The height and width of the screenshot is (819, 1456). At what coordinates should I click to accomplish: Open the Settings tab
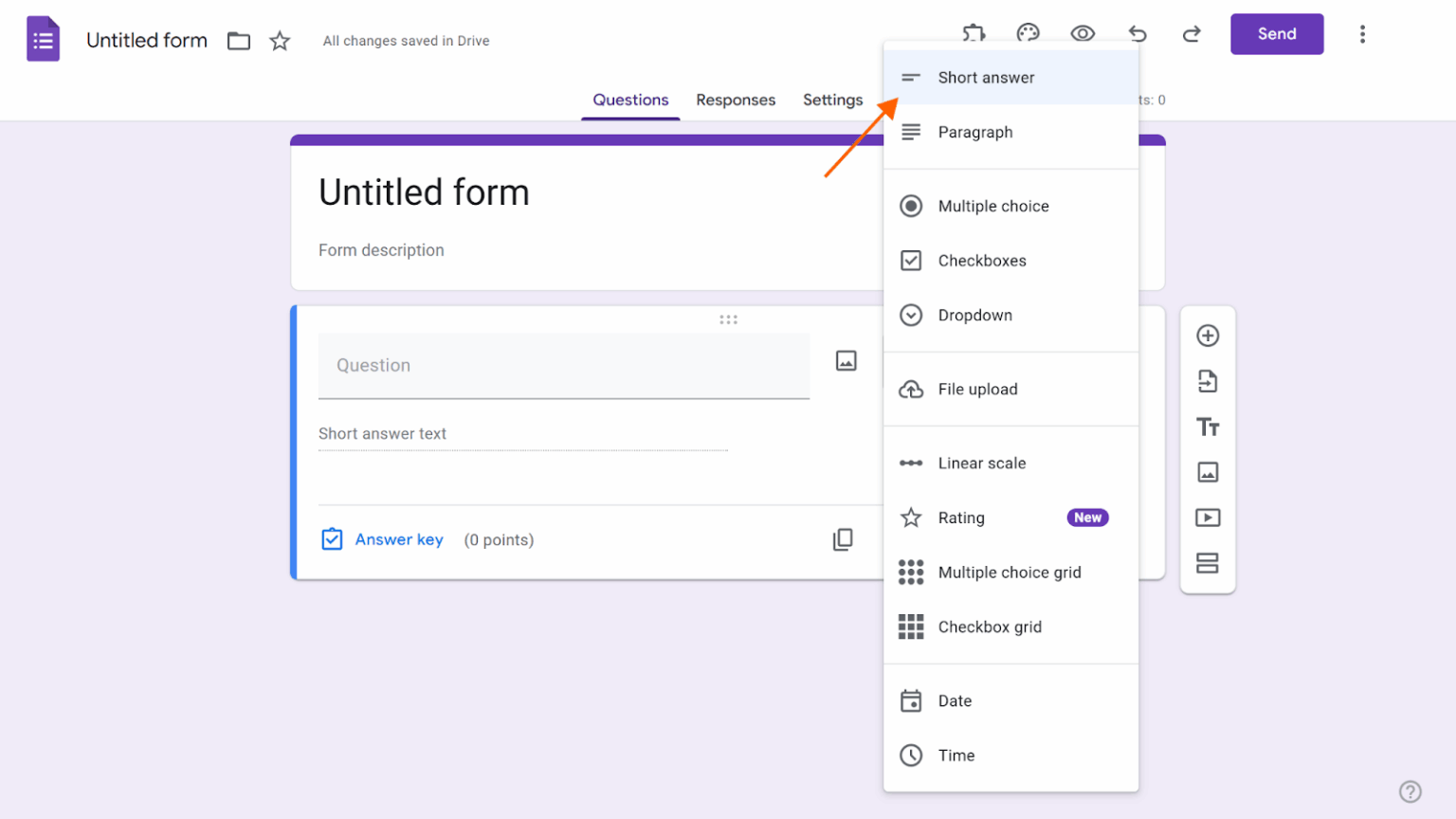point(832,100)
